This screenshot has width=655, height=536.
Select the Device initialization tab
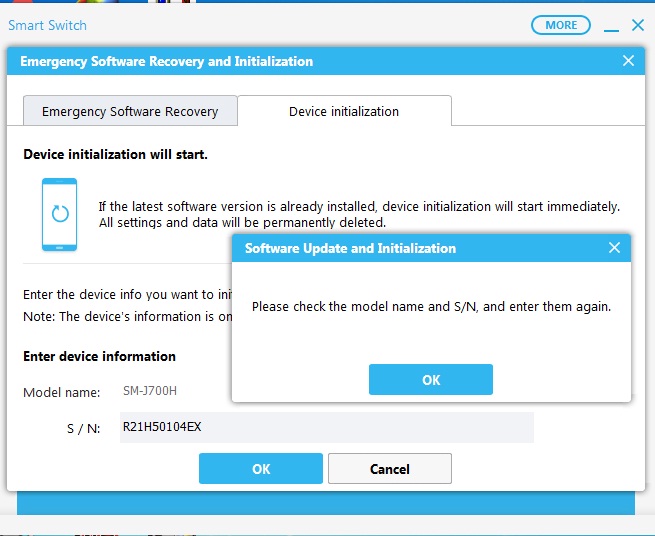pos(344,111)
